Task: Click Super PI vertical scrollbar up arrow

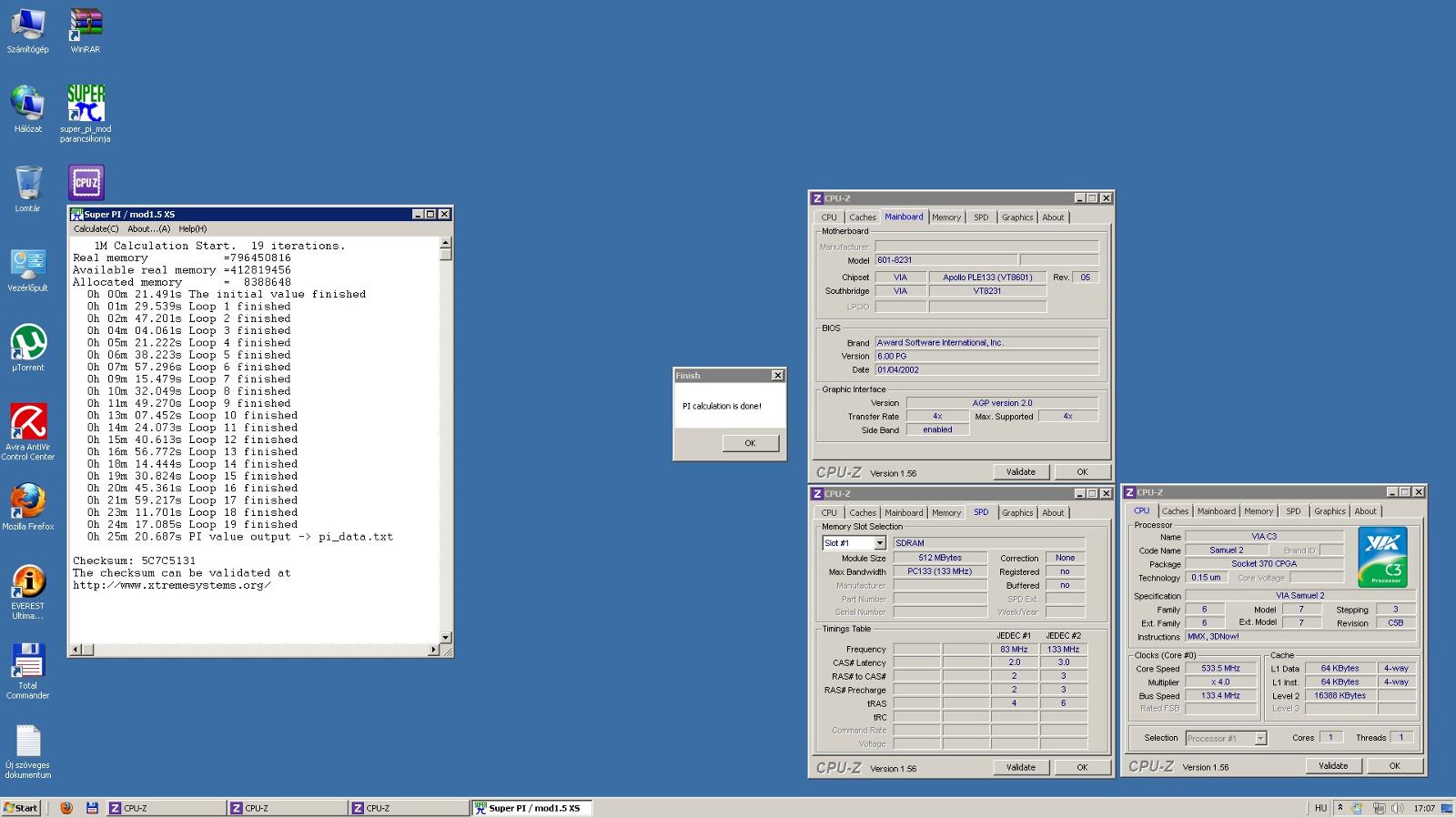Action: coord(446,243)
